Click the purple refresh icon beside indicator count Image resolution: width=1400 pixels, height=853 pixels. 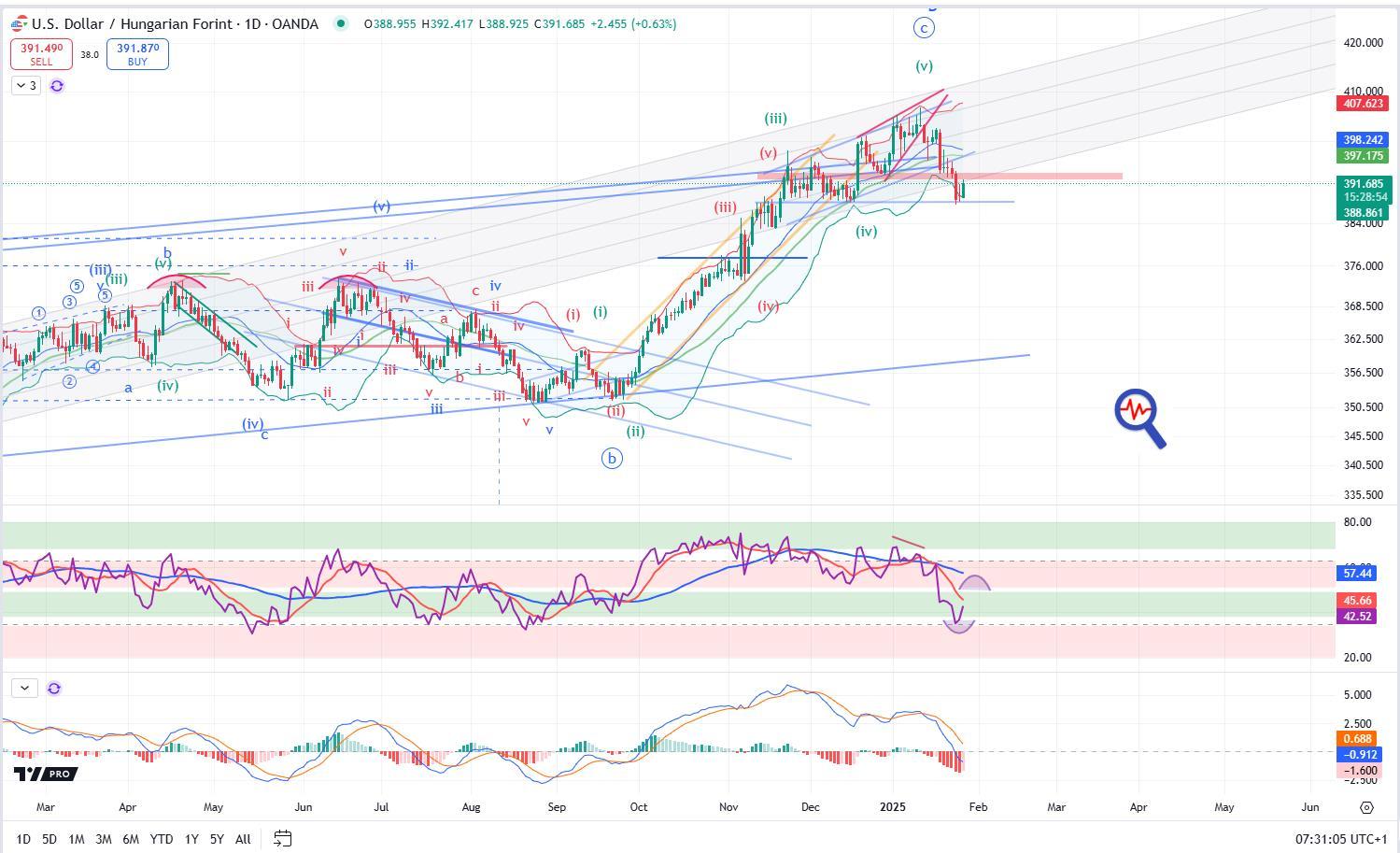[x=57, y=86]
